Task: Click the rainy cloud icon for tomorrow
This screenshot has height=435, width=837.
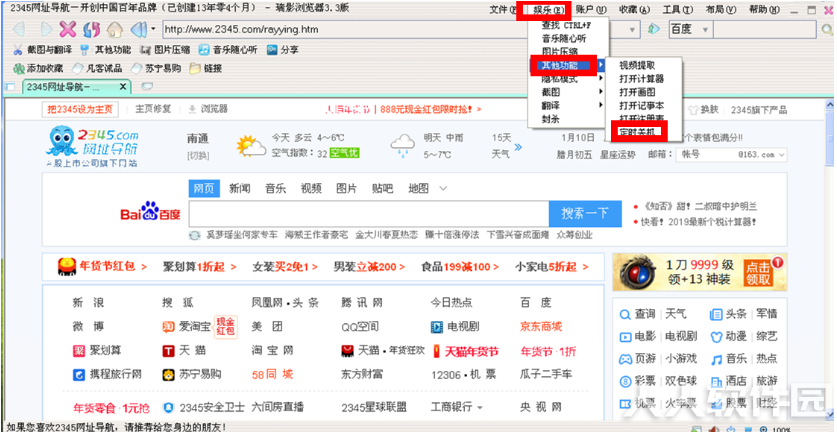Action: [402, 146]
